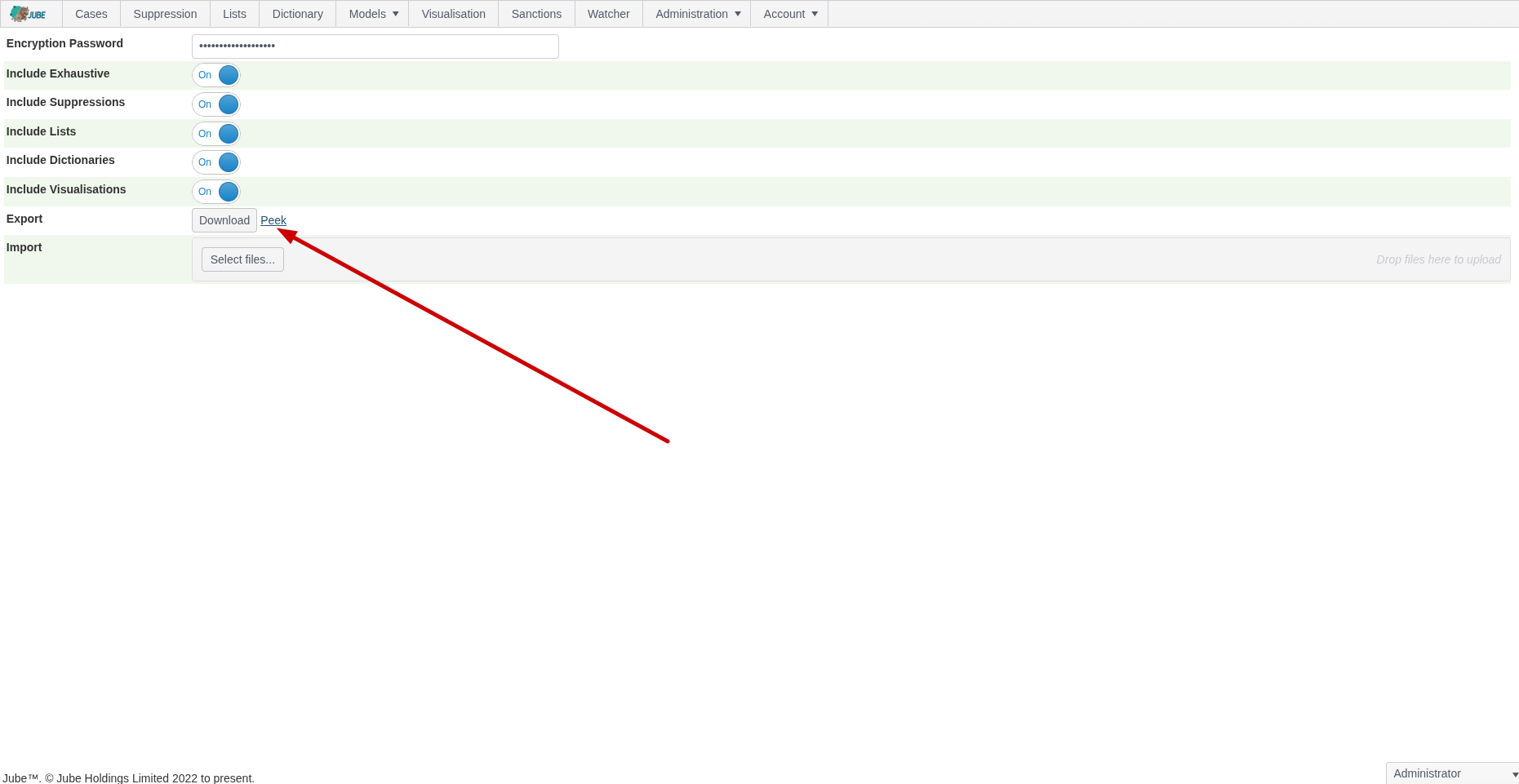The width and height of the screenshot is (1519, 784).
Task: Click the Export label
Action: [x=24, y=219]
